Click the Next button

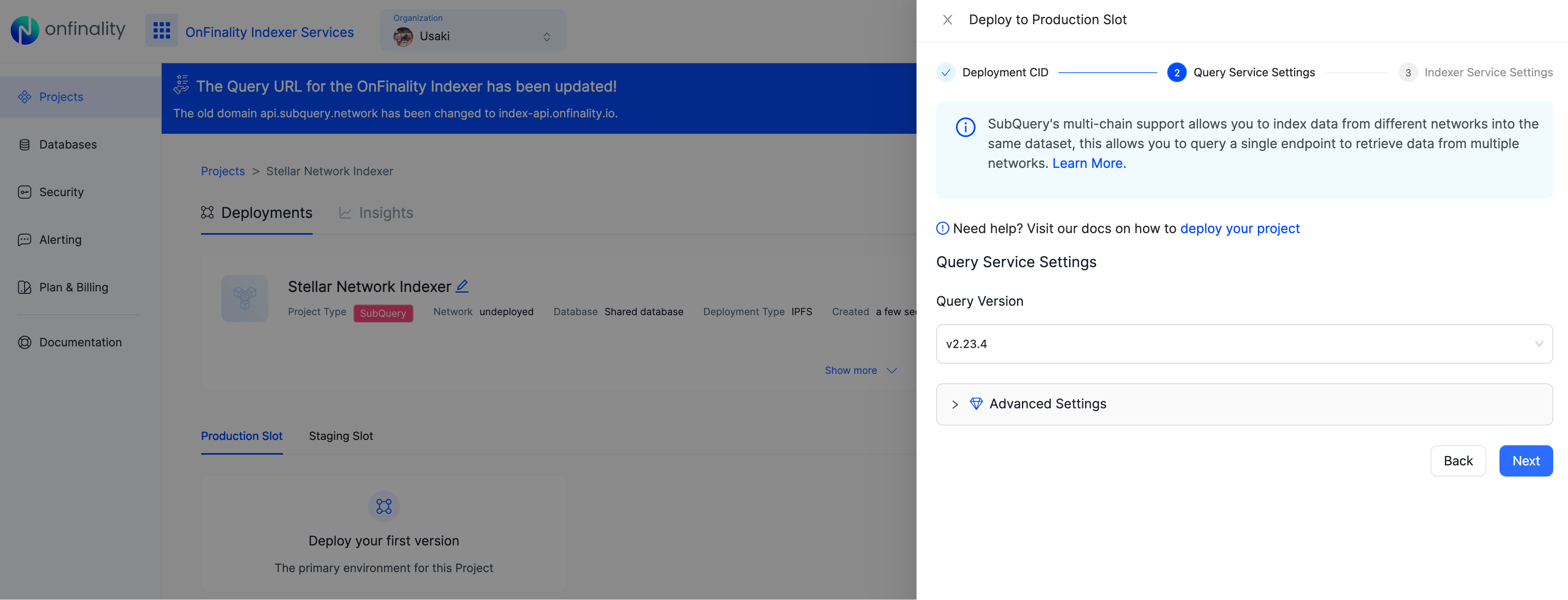(1525, 461)
